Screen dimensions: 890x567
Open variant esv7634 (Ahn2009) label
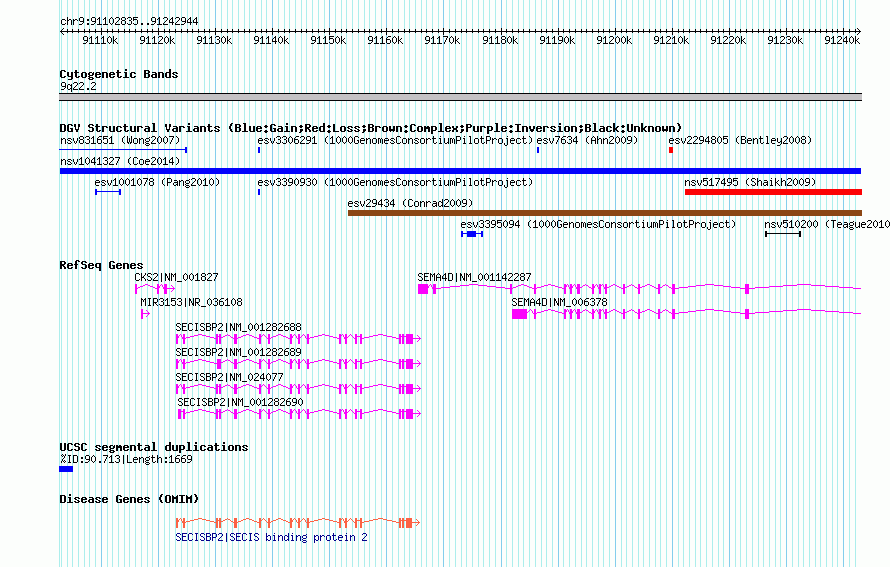587,140
